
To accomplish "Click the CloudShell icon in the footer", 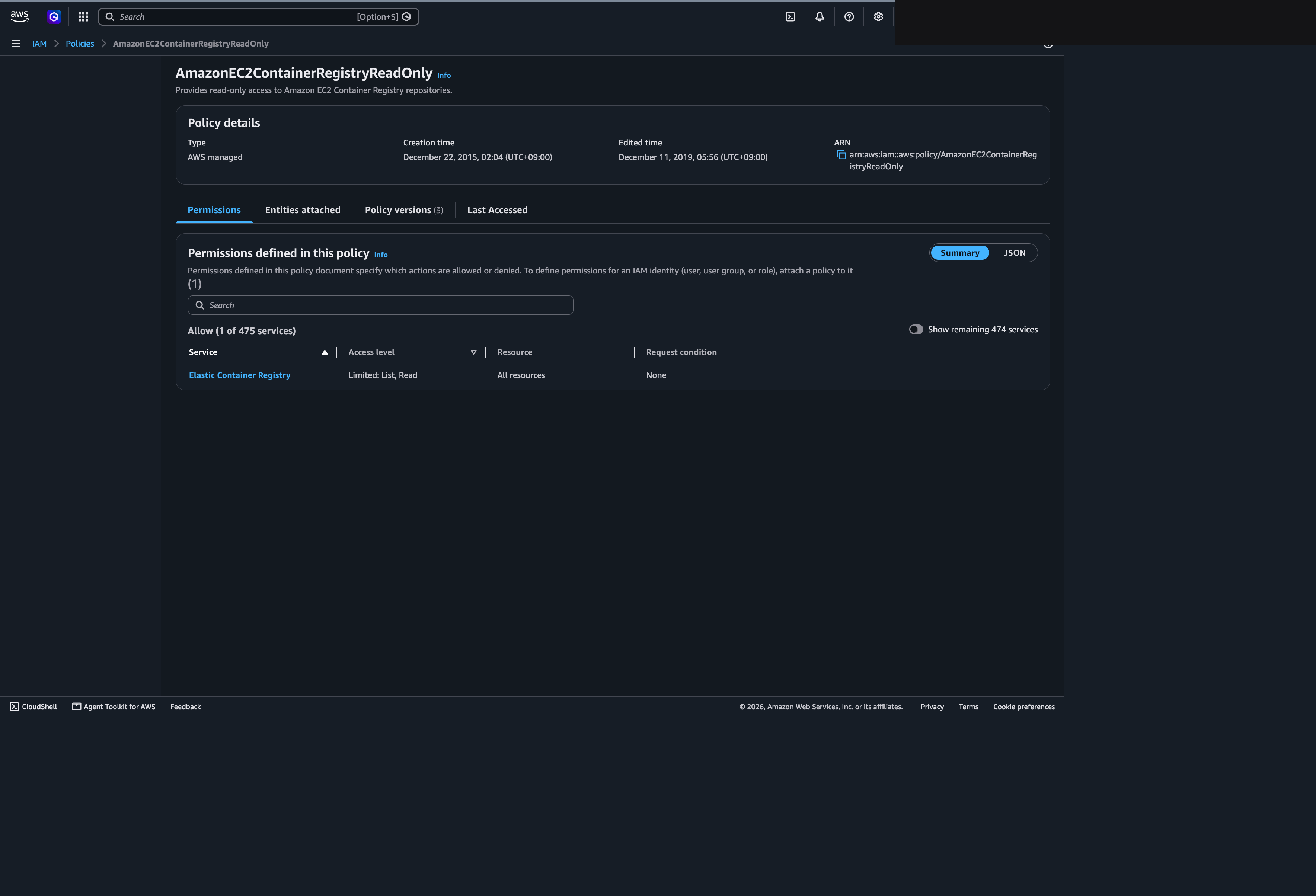I will tap(15, 706).
